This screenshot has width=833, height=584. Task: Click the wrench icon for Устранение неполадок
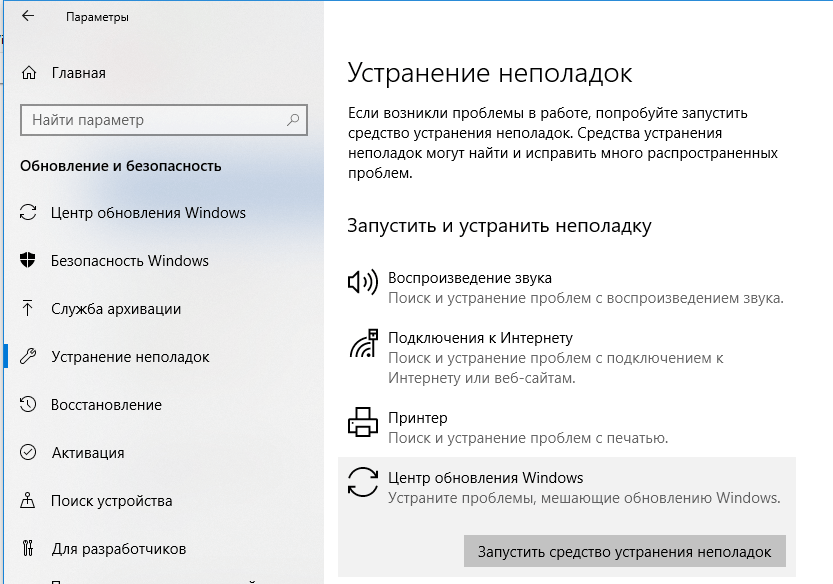[x=28, y=357]
